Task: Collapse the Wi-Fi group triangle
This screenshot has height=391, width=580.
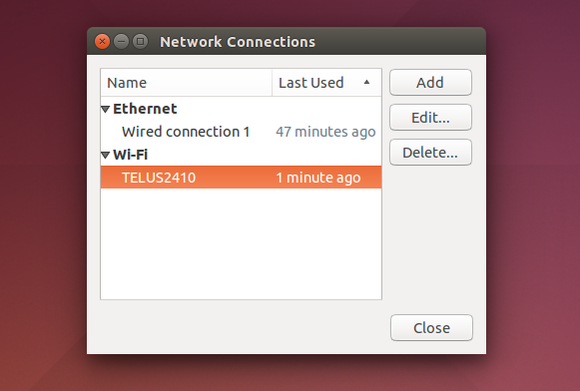Action: [x=105, y=155]
